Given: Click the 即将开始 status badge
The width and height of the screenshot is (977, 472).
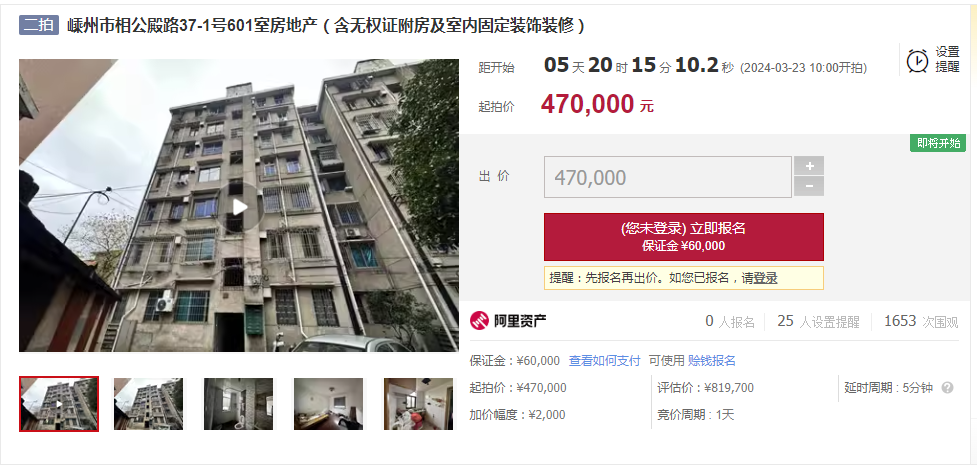Looking at the screenshot, I should point(938,143).
